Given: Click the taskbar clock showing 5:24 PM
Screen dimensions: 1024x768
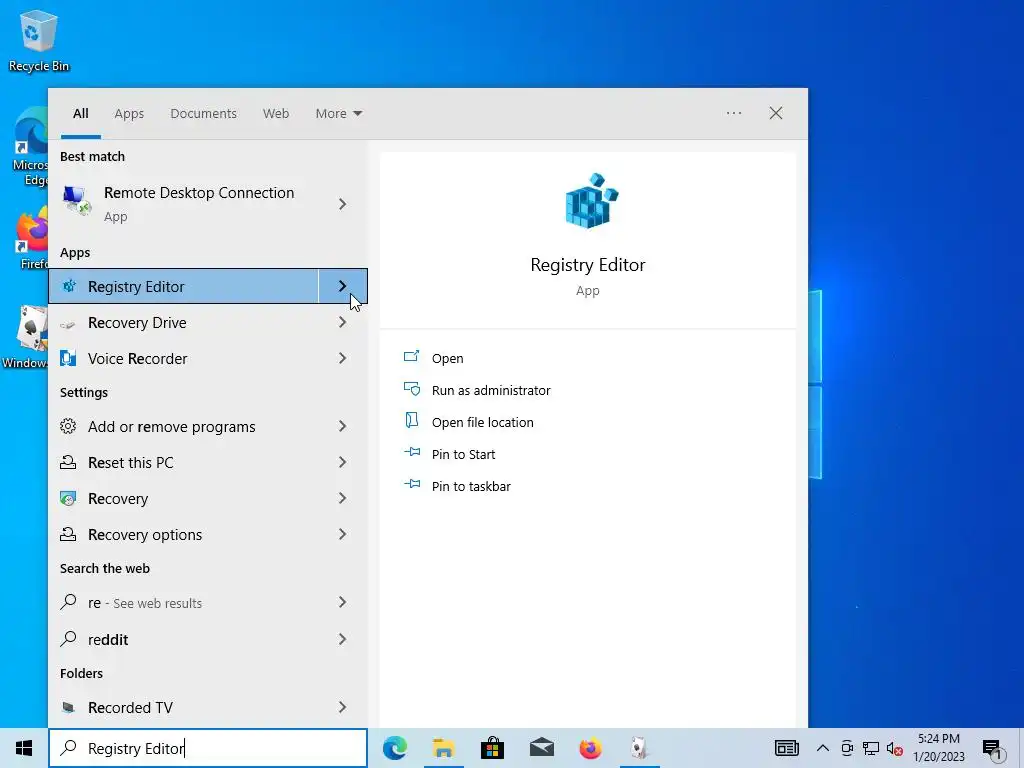Looking at the screenshot, I should coord(938,748).
